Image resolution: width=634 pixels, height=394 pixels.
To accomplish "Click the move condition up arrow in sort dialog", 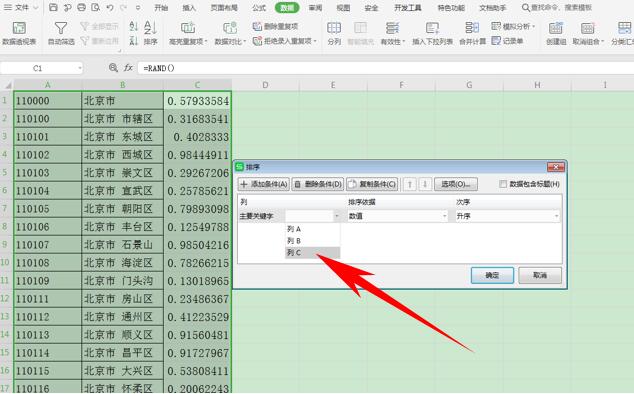I will click(410, 184).
